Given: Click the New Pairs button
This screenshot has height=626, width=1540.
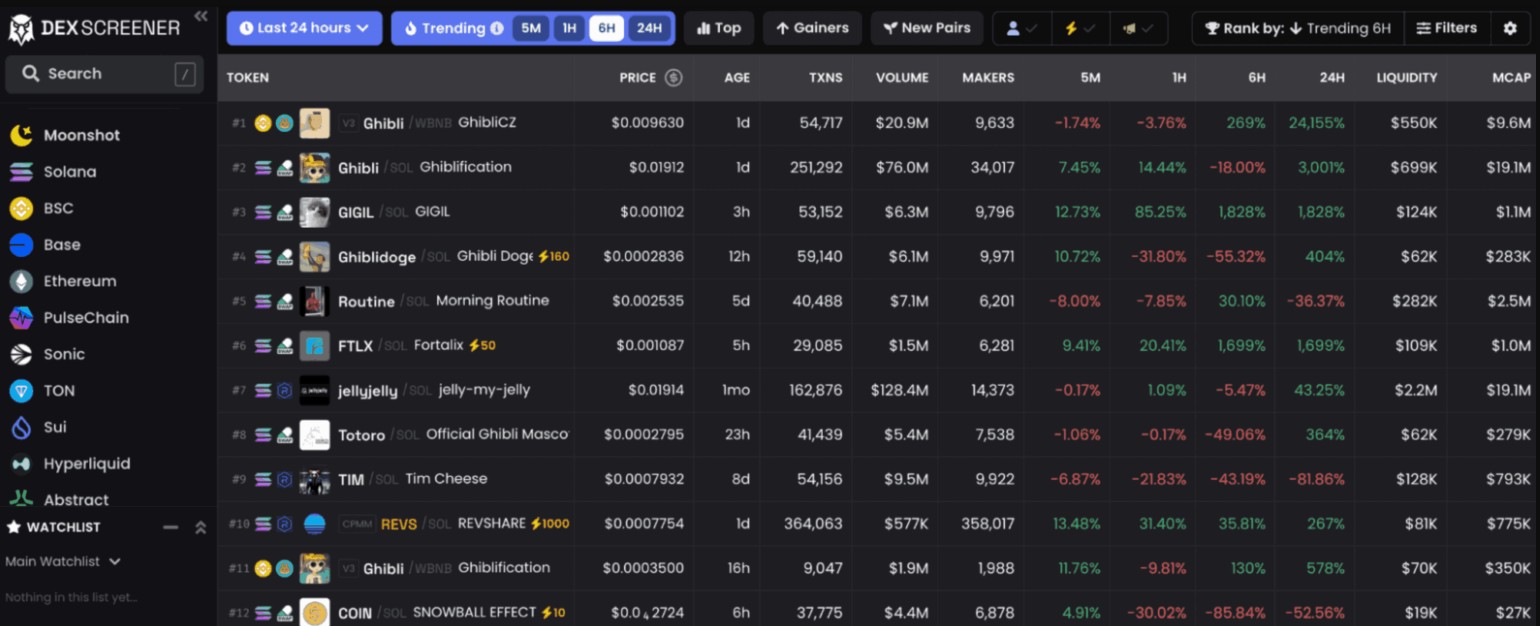Looking at the screenshot, I should tap(927, 28).
